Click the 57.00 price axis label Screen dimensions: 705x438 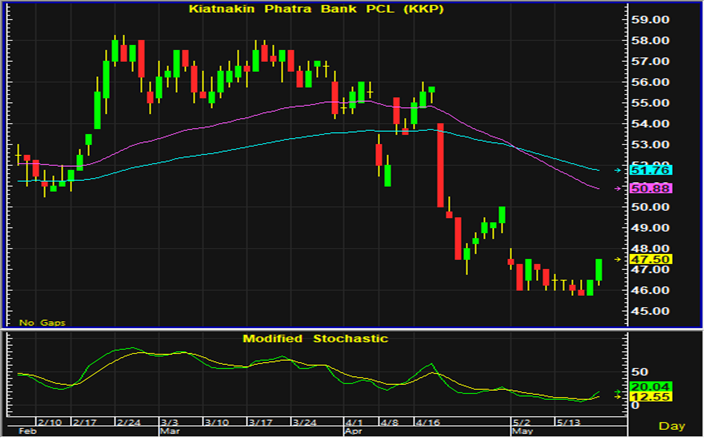(x=650, y=61)
